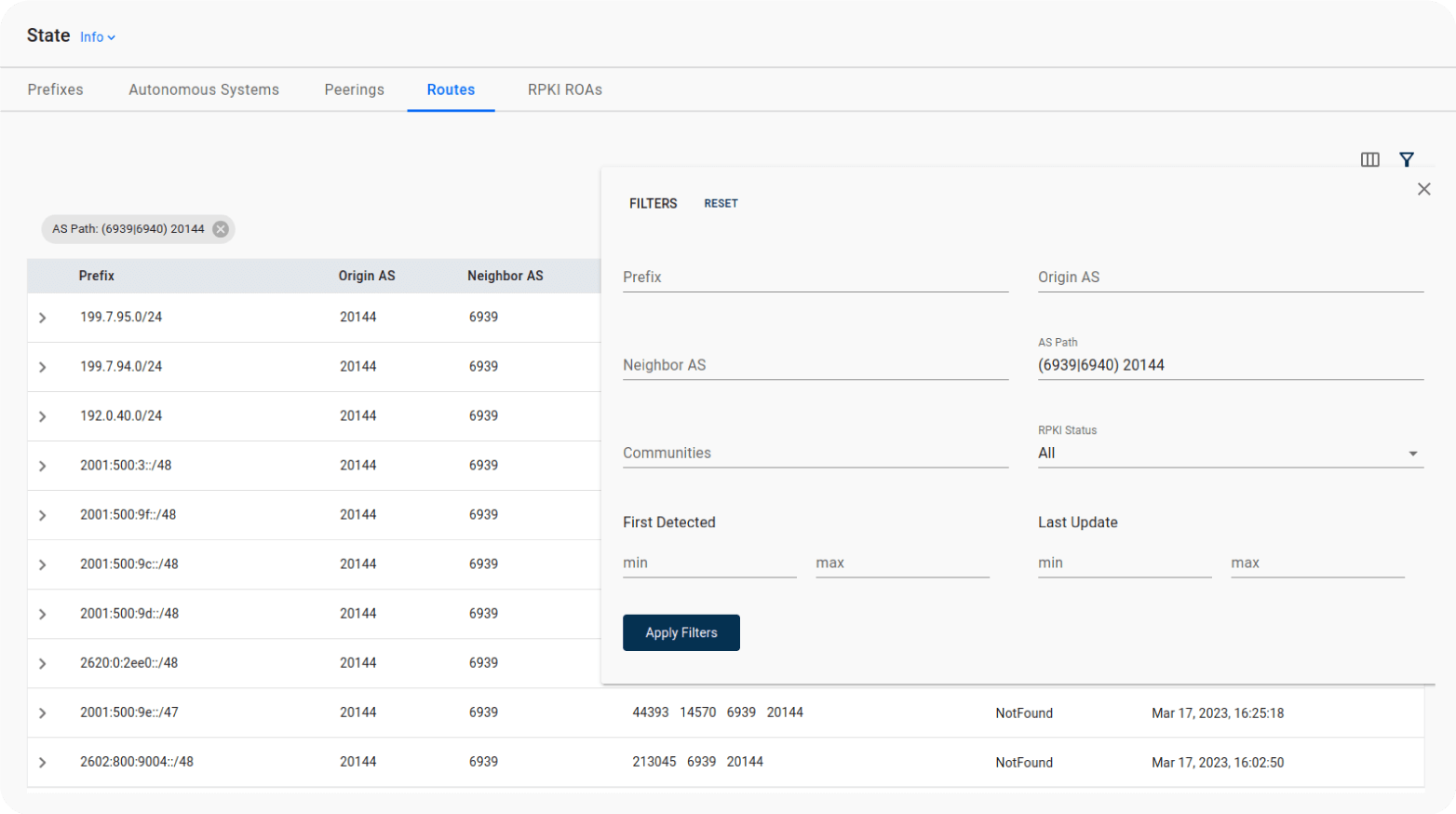Open the RPKI Status dropdown
The width and height of the screenshot is (1456, 814).
pyautogui.click(x=1230, y=454)
